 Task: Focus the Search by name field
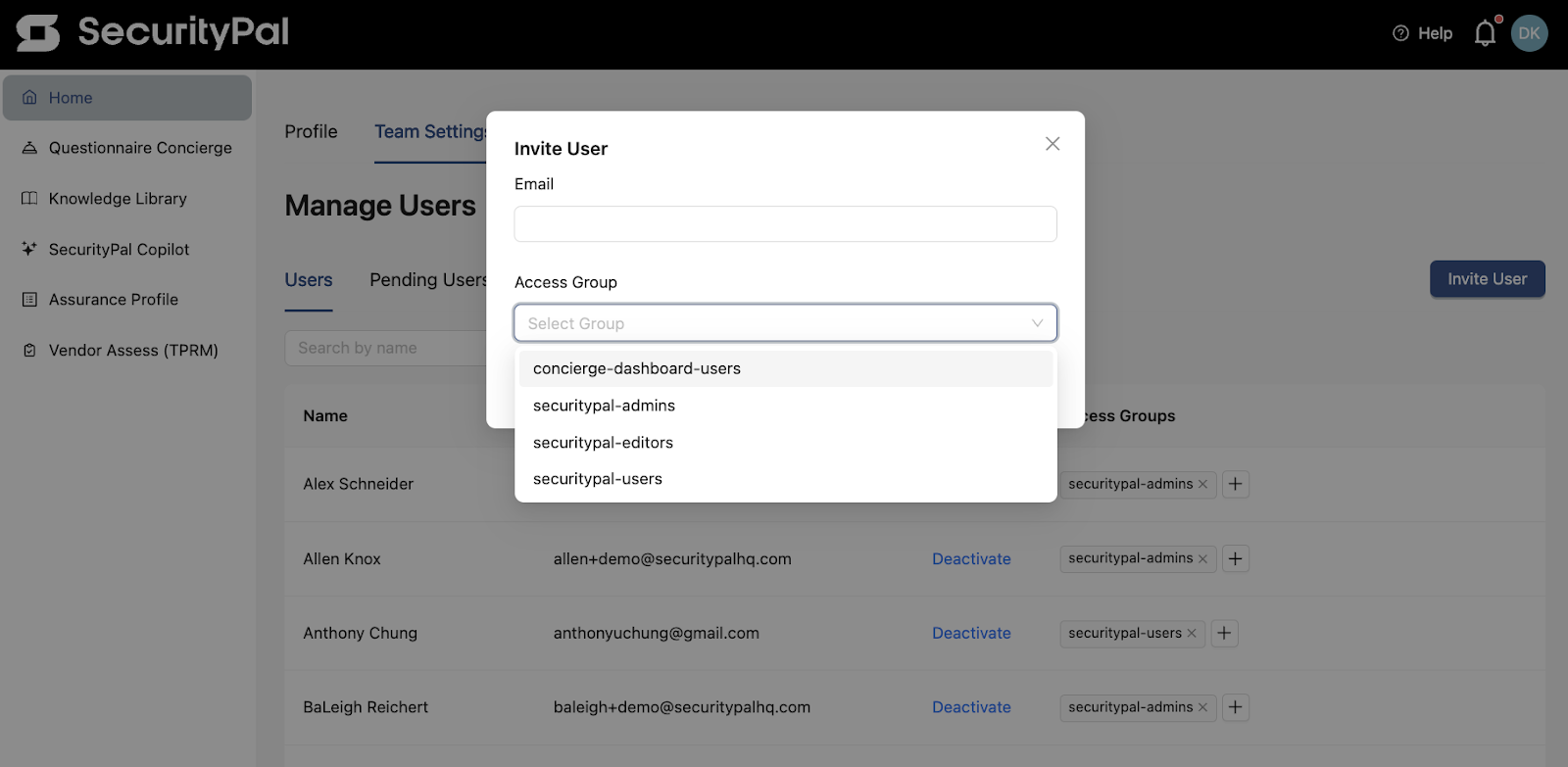pyautogui.click(x=385, y=348)
